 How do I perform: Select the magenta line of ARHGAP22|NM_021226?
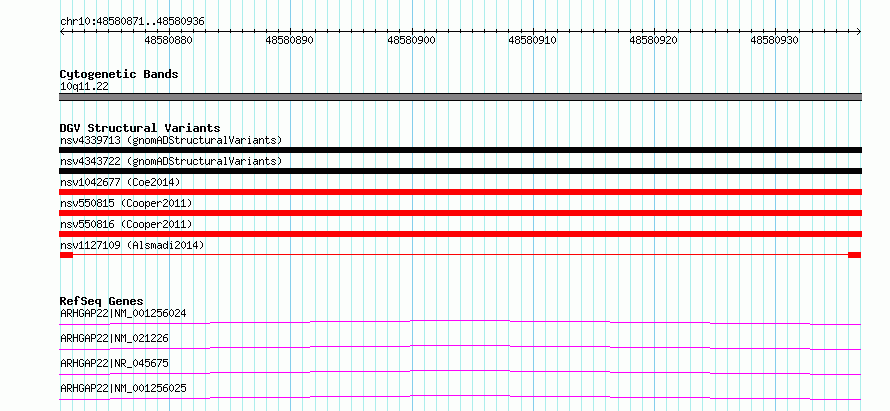[460, 347]
